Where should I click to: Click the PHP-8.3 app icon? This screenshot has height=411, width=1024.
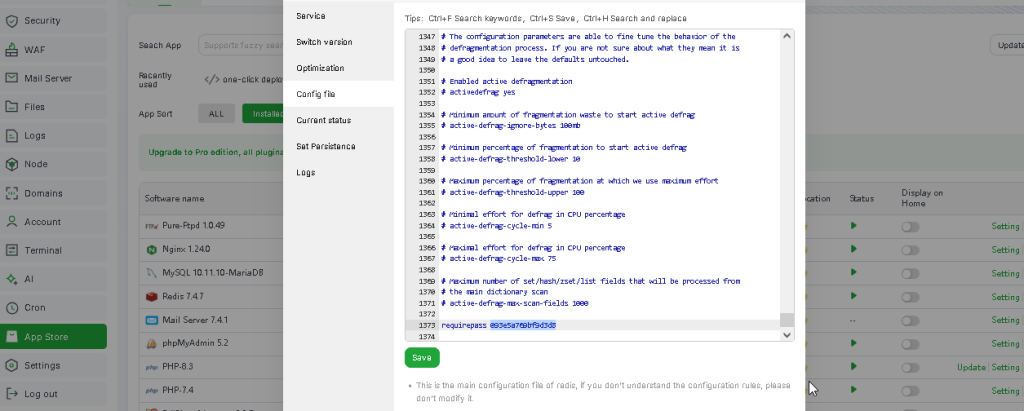tap(151, 367)
